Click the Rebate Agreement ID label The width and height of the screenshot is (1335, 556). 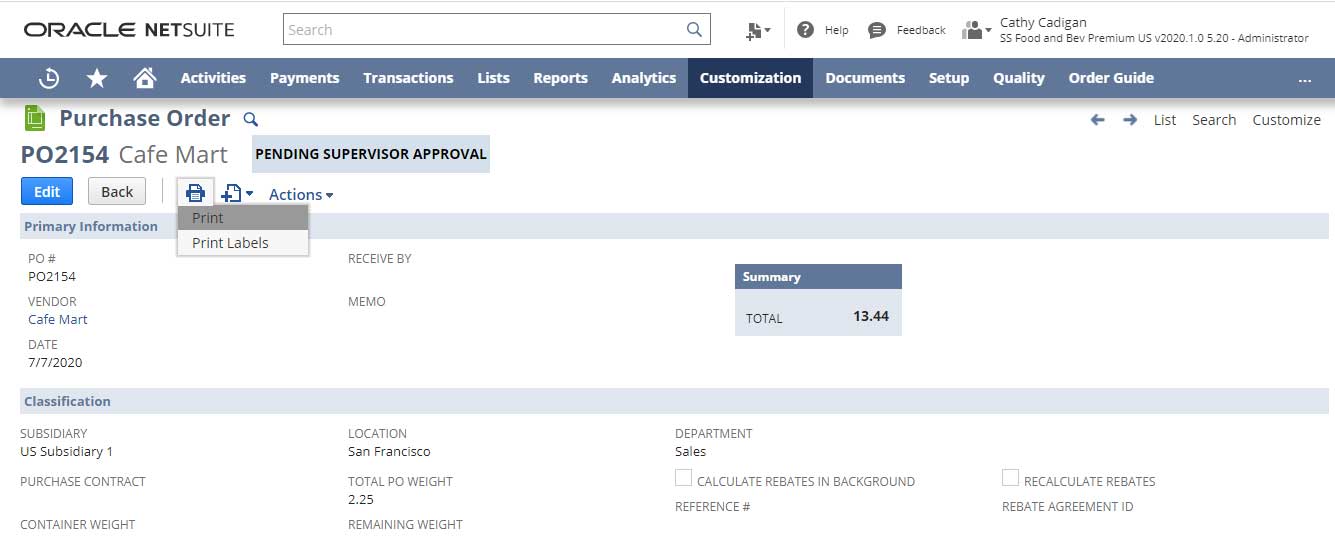1068,506
